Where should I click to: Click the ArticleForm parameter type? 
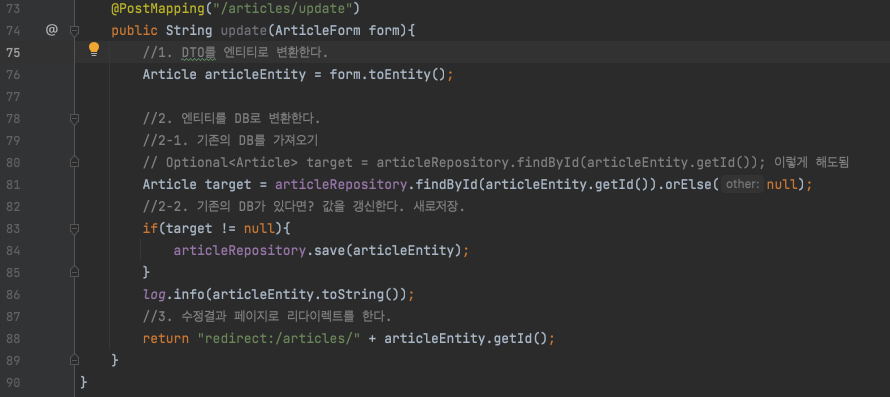coord(318,30)
